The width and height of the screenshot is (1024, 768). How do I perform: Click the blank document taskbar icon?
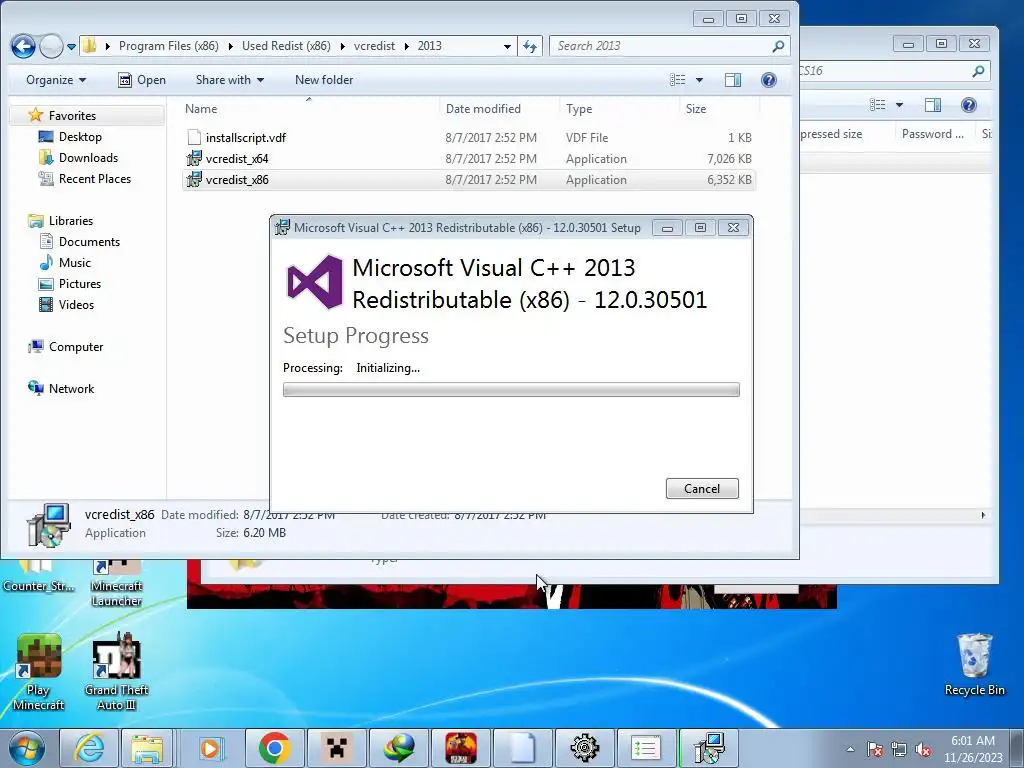pos(522,748)
